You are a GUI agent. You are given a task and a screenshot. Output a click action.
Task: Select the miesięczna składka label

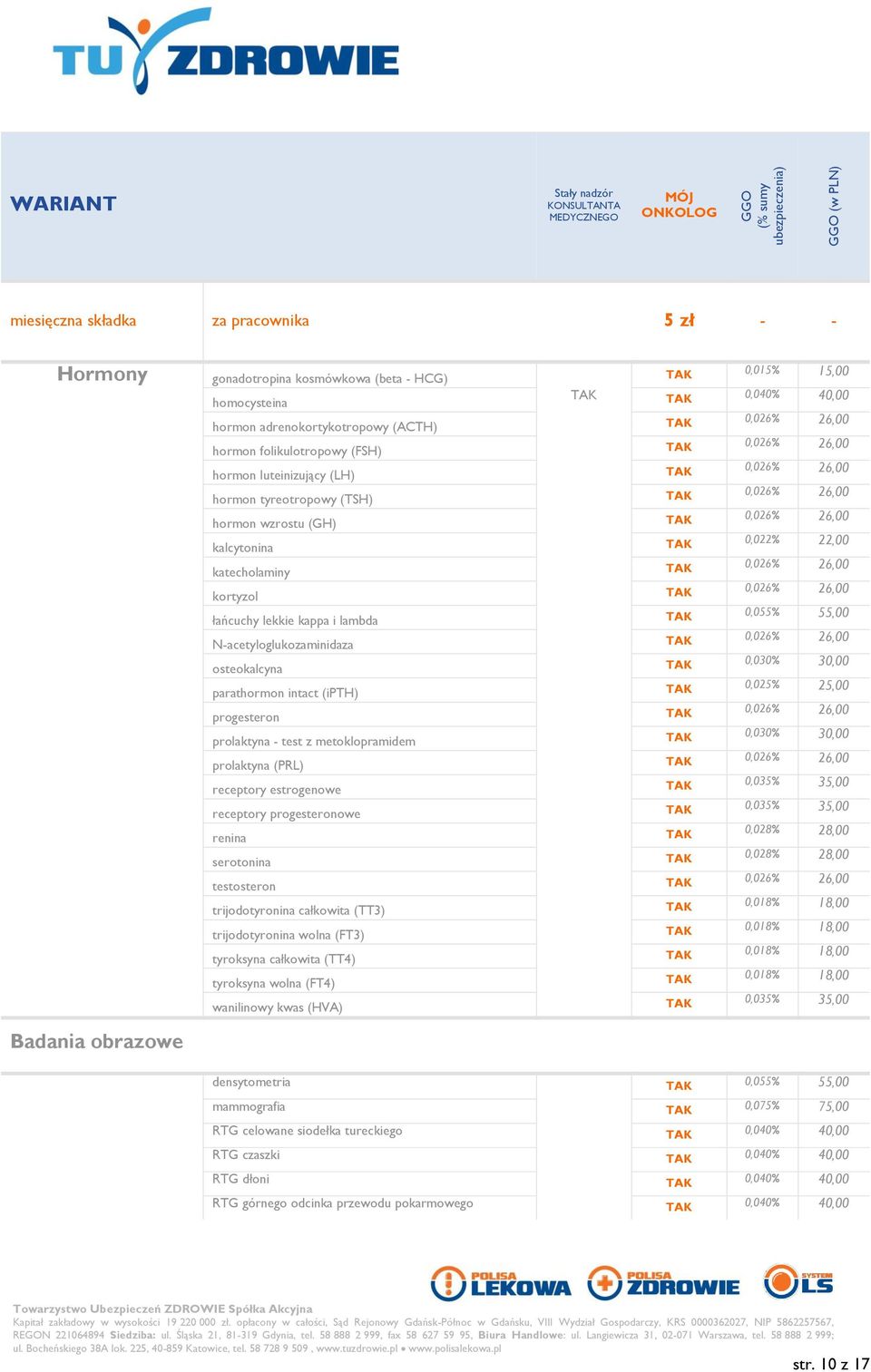pos(73,321)
